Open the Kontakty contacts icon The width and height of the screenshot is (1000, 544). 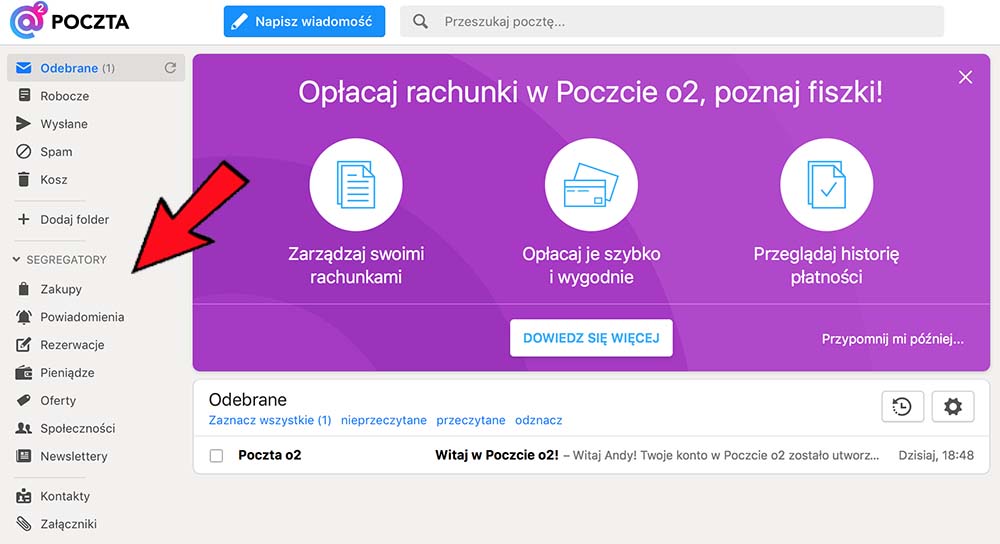[x=24, y=496]
